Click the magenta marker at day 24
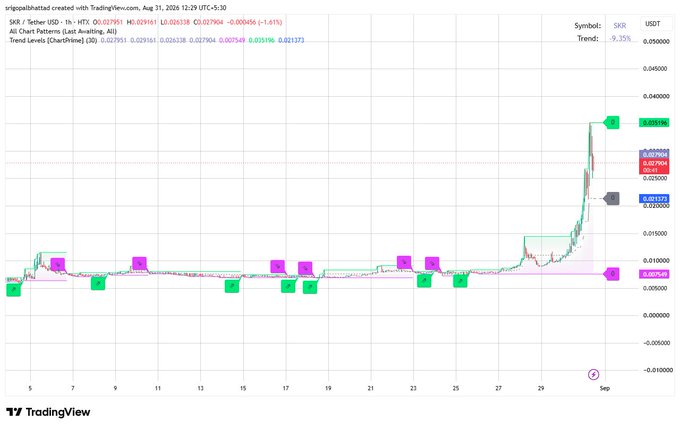Viewport: 680px width, 428px height. click(432, 263)
